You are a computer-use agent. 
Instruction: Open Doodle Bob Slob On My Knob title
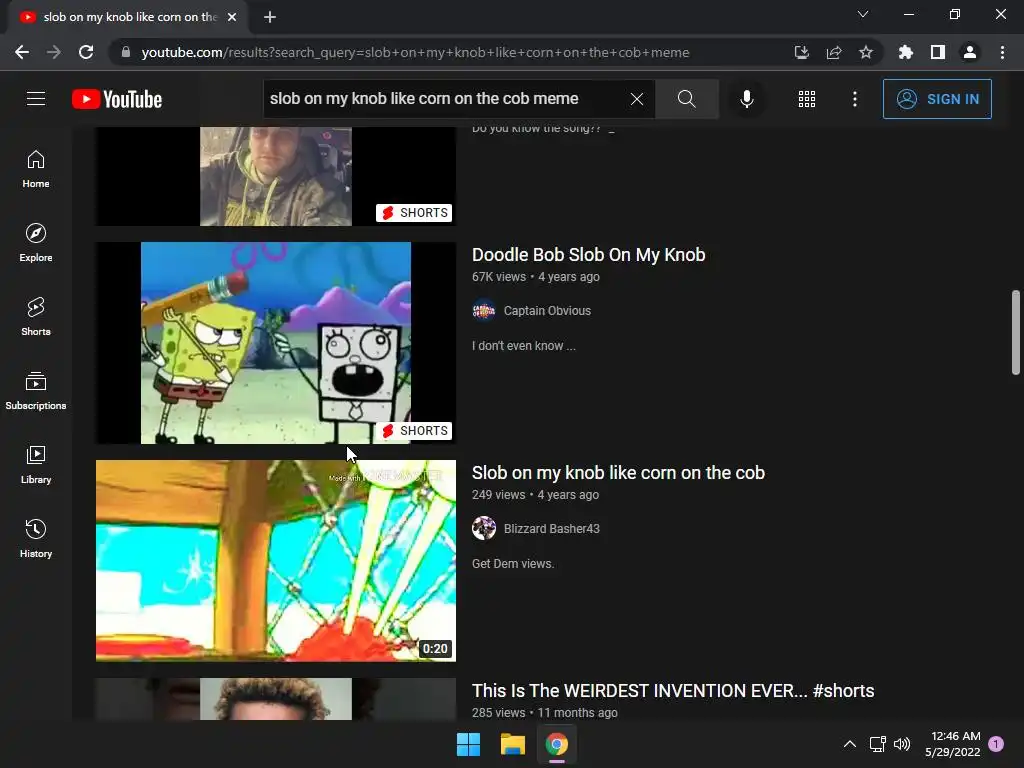tap(588, 255)
